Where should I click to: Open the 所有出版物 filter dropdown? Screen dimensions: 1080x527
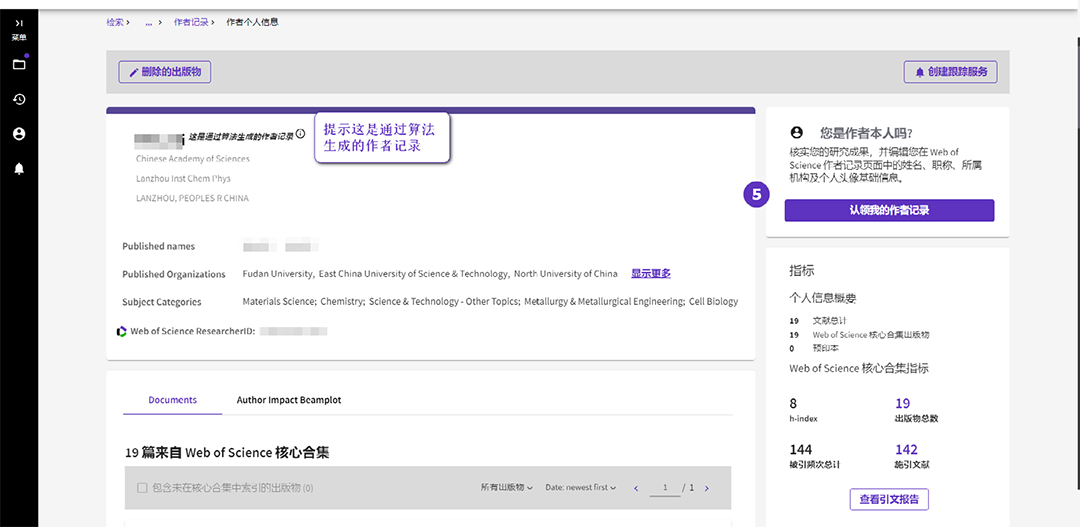point(507,488)
